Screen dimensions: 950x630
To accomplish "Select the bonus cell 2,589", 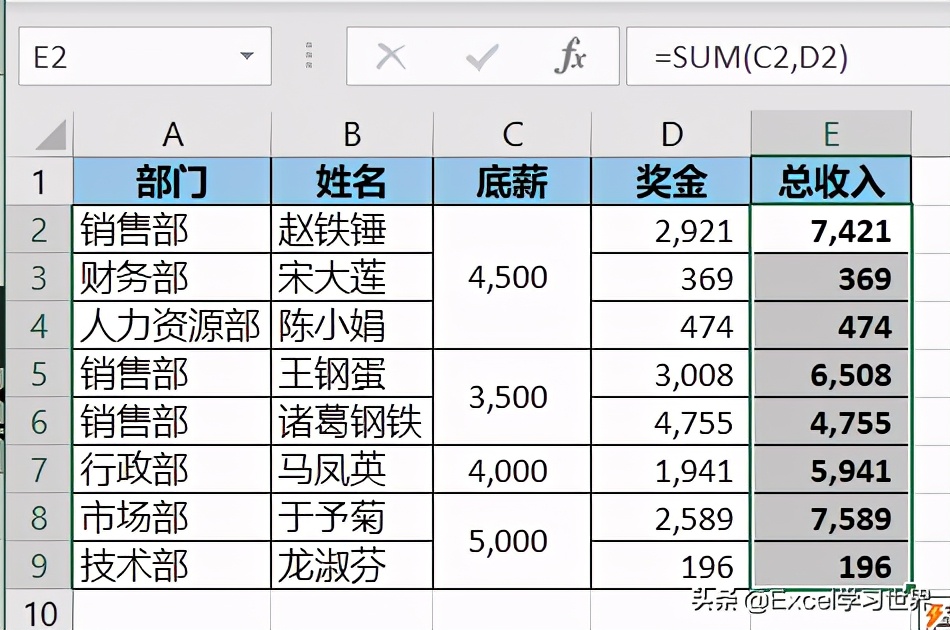I will click(x=671, y=517).
